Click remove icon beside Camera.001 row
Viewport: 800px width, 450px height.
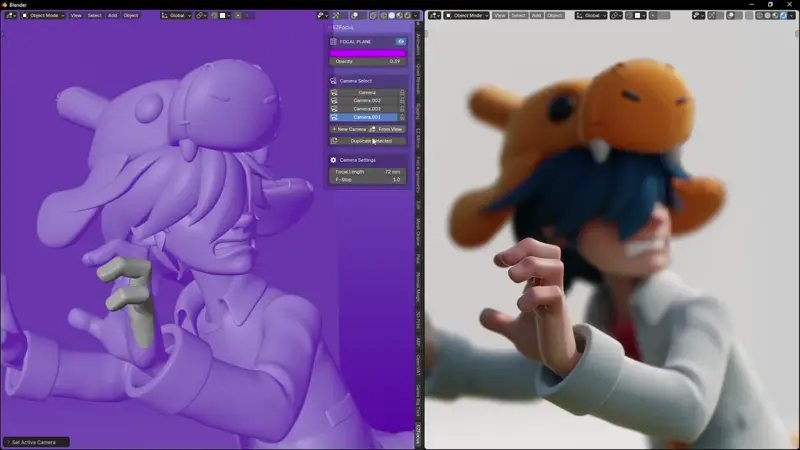click(x=402, y=117)
